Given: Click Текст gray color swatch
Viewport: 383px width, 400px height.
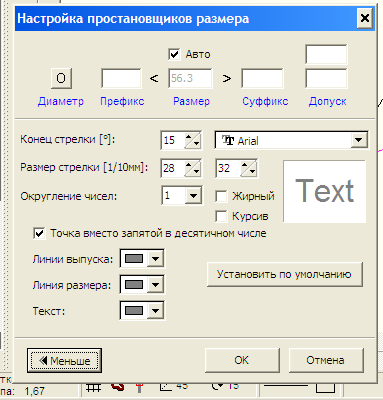Looking at the screenshot, I should 134,311.
